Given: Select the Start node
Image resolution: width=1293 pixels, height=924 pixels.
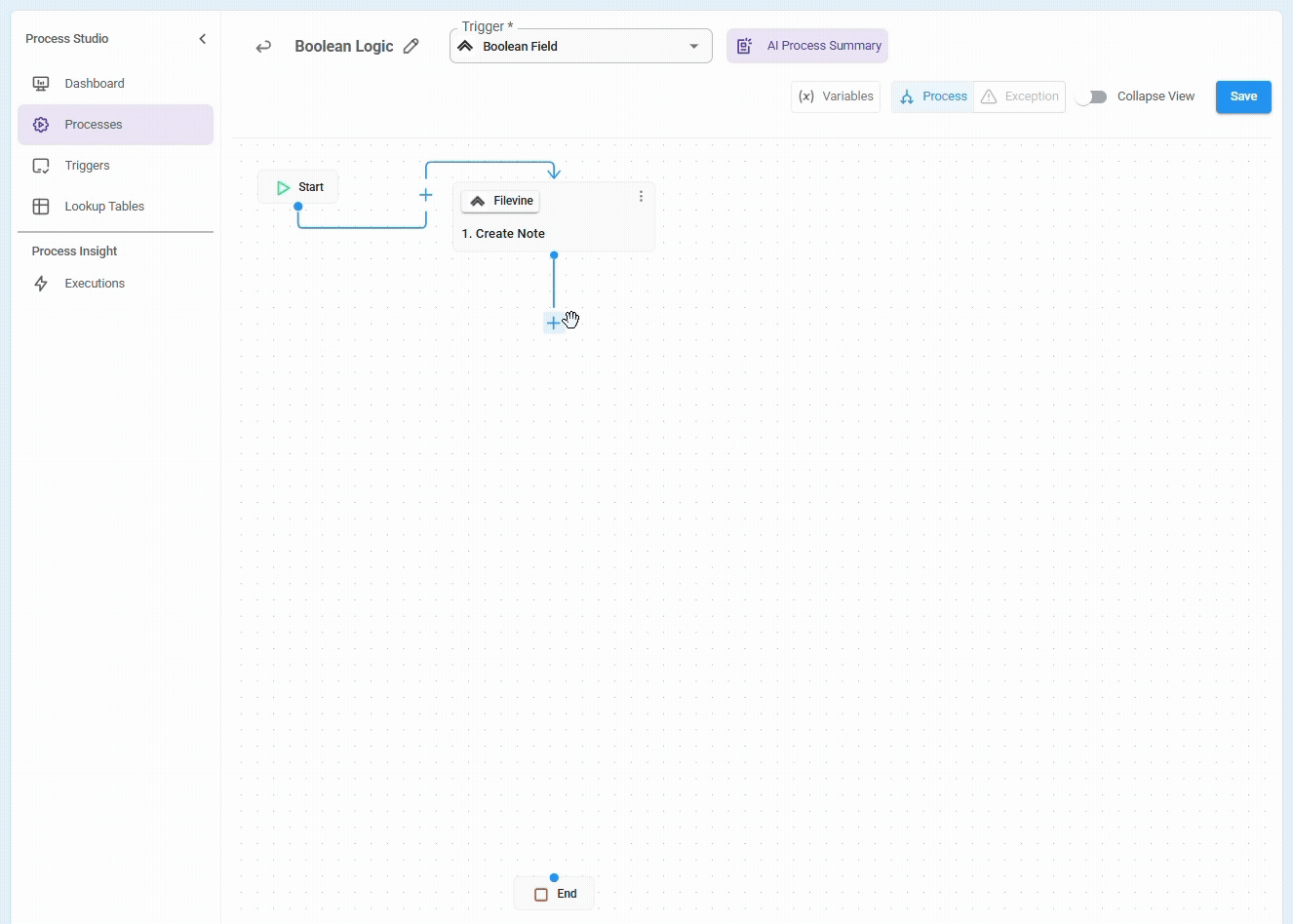Looking at the screenshot, I should [x=299, y=187].
